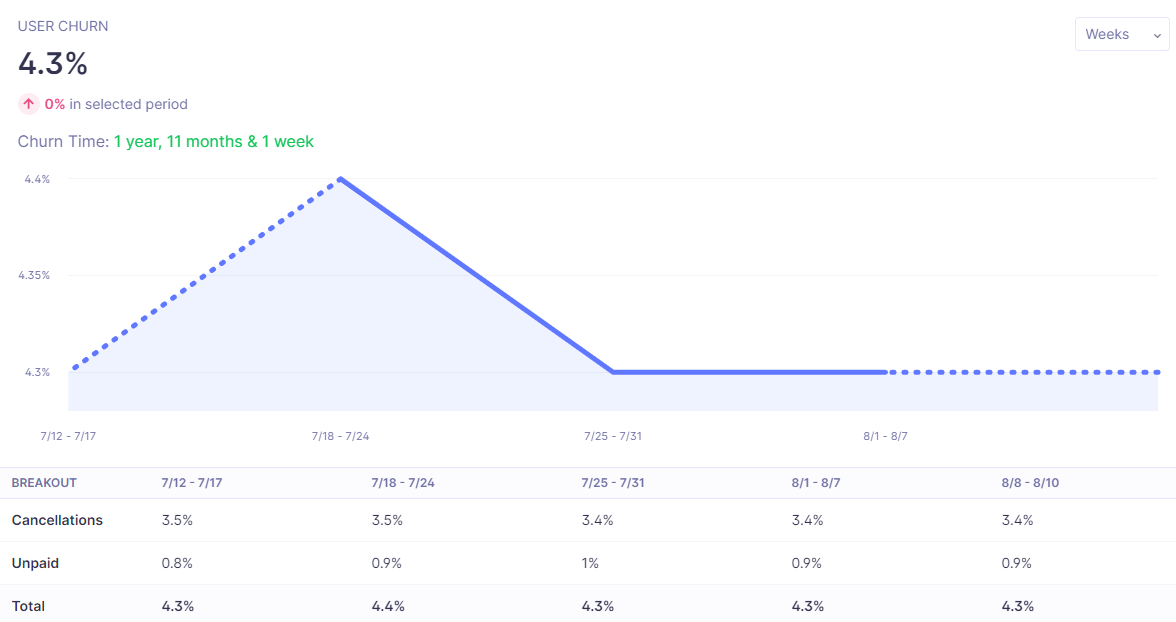Click the 8/8 - 8/10 column header
Image resolution: width=1176 pixels, height=622 pixels.
(x=1030, y=483)
